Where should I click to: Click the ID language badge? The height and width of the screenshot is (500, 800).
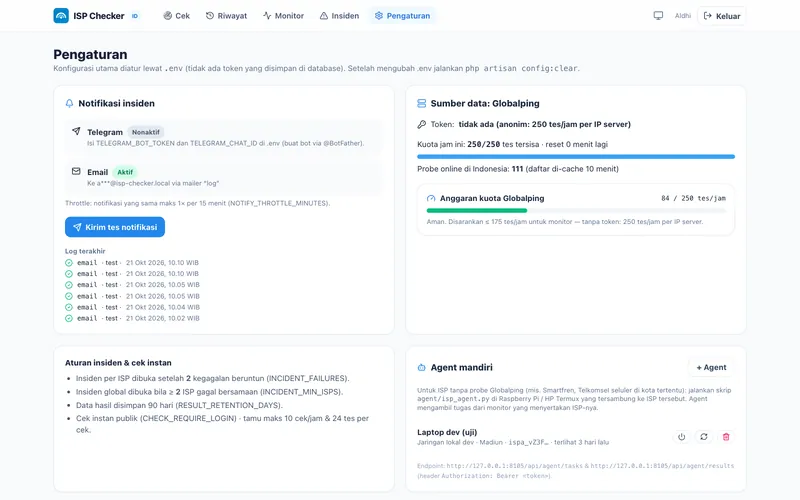pos(135,16)
